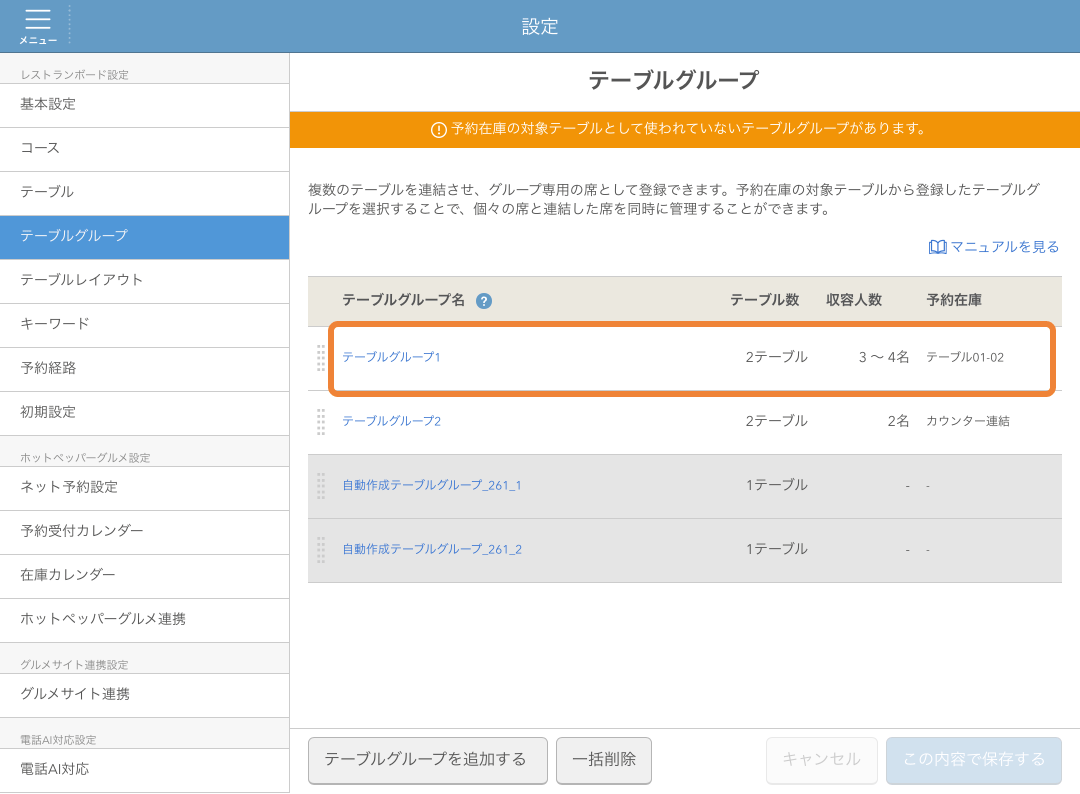The image size is (1080, 794).
Task: Click the ? help icon next to テーブルグループ名
Action: (x=484, y=300)
